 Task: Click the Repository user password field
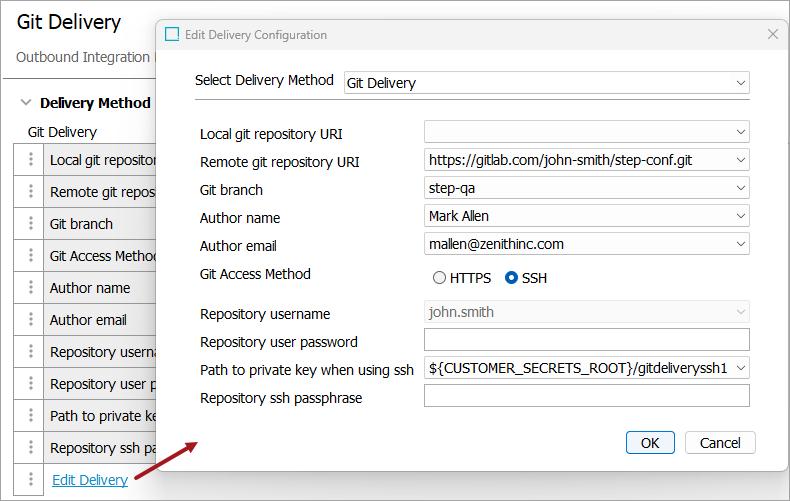click(586, 341)
